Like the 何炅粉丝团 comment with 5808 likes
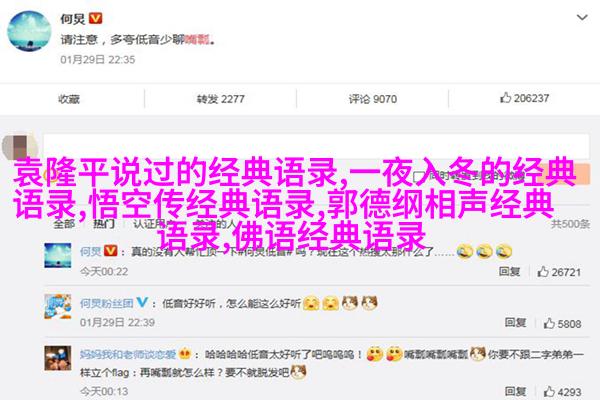 click(562, 323)
